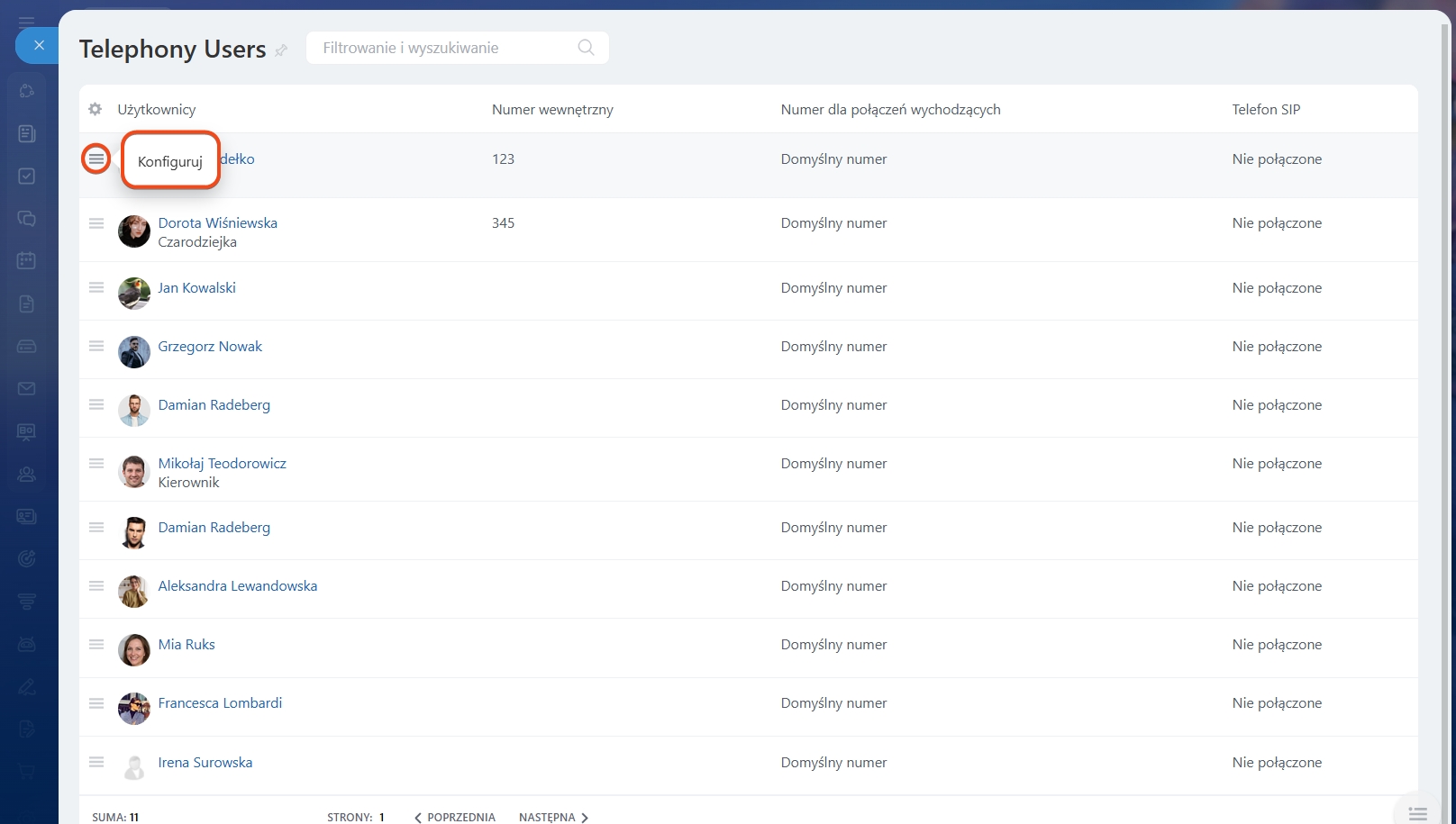This screenshot has height=824, width=1456.
Task: Sort by Numer wewnętrzny column header
Action: [552, 109]
